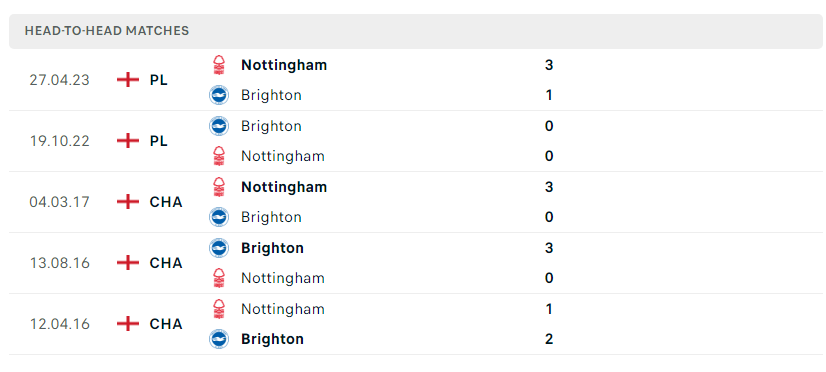Click Brighton crest in 19.10.22 match

click(x=219, y=126)
